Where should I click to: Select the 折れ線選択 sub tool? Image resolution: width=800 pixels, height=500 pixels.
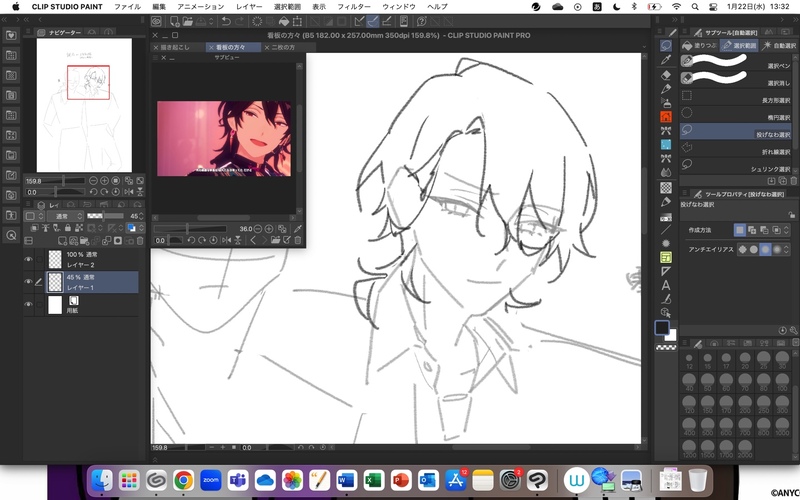click(x=737, y=148)
